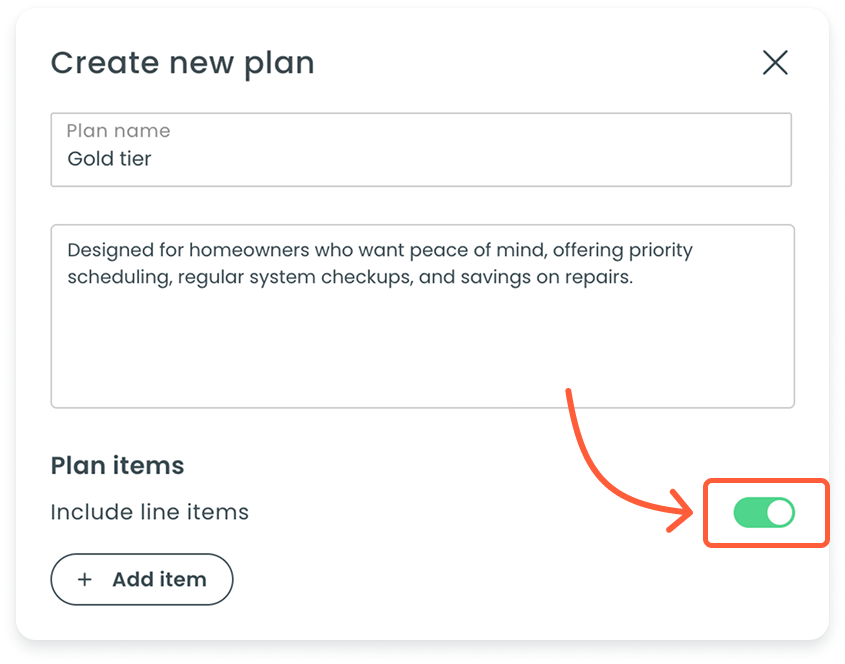Click the 'Create new plan' title
Image resolution: width=845 pixels, height=664 pixels.
click(x=184, y=62)
